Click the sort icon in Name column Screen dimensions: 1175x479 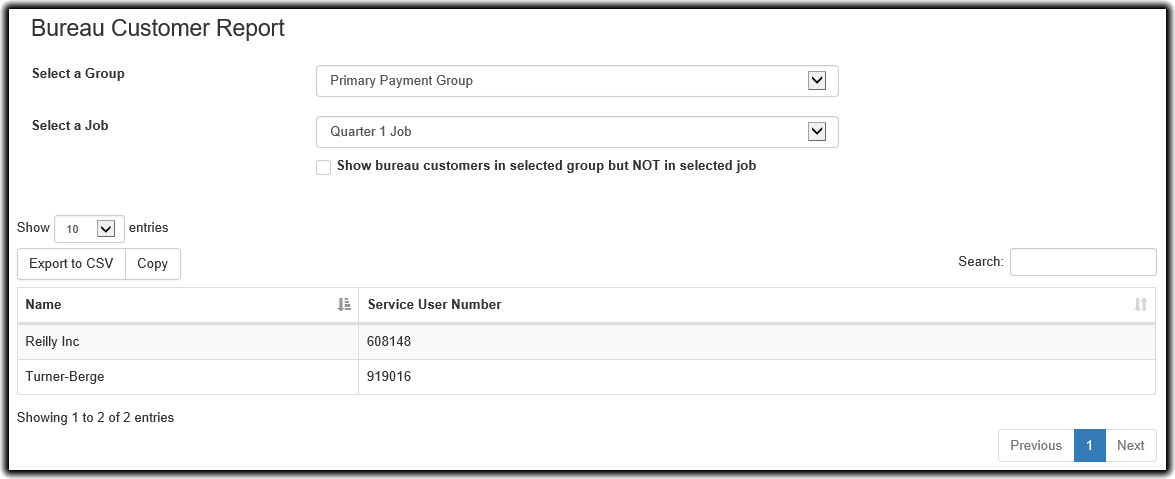[x=344, y=305]
